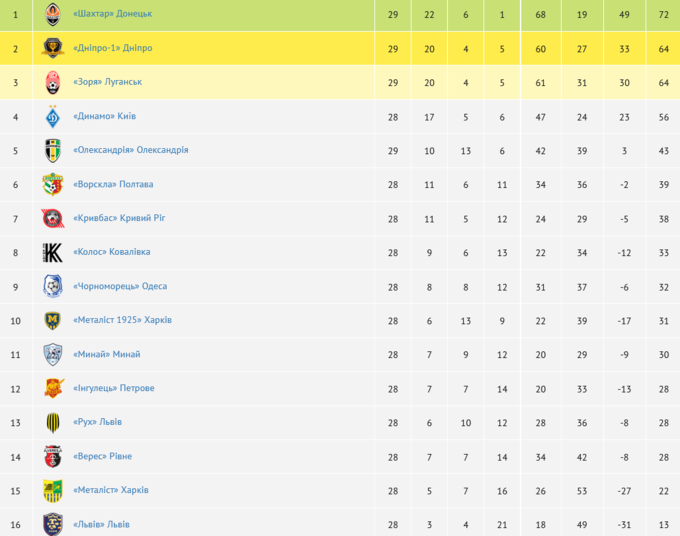Click the Kryvbas club crest
The height and width of the screenshot is (536, 680).
pyautogui.click(x=53, y=219)
